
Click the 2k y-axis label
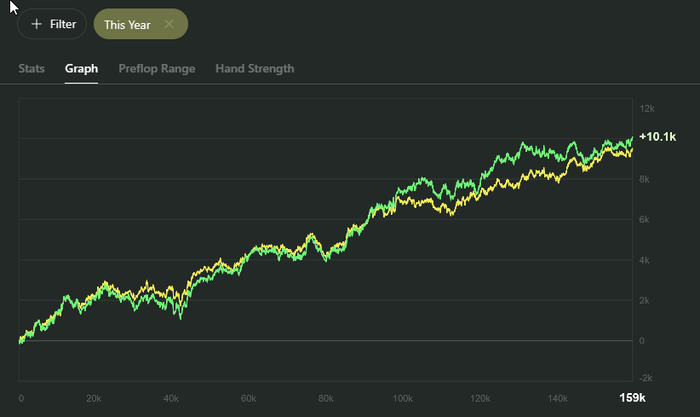point(646,300)
